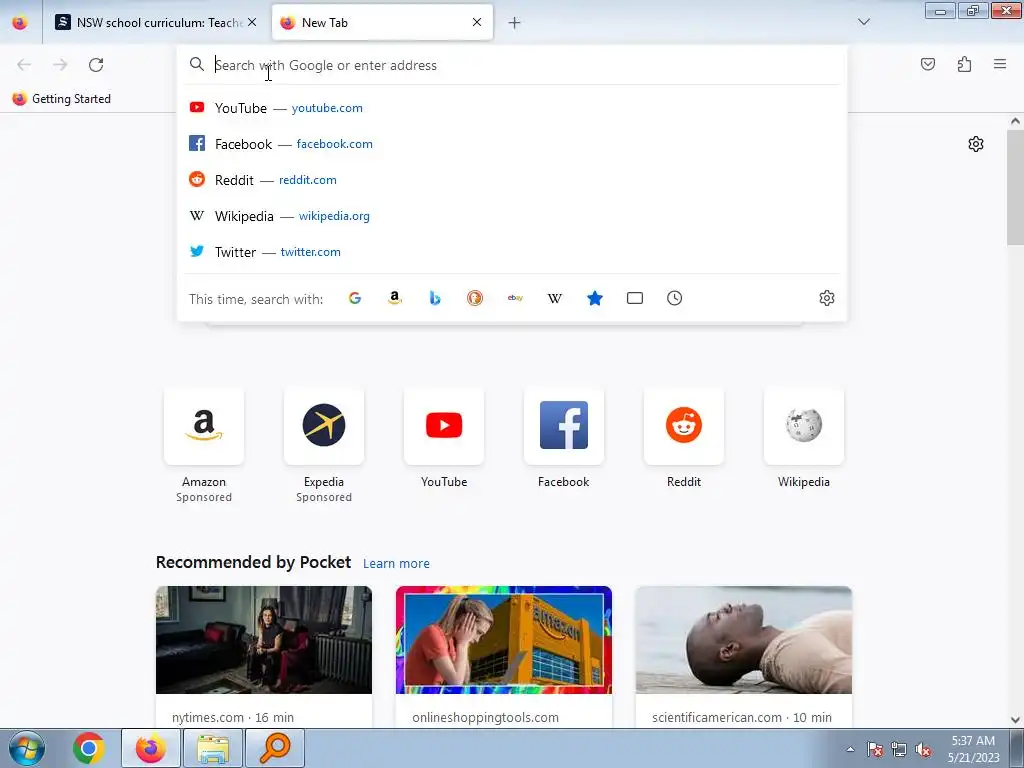
Task: Choose the Reddit reddit.com suggestion
Action: [512, 180]
